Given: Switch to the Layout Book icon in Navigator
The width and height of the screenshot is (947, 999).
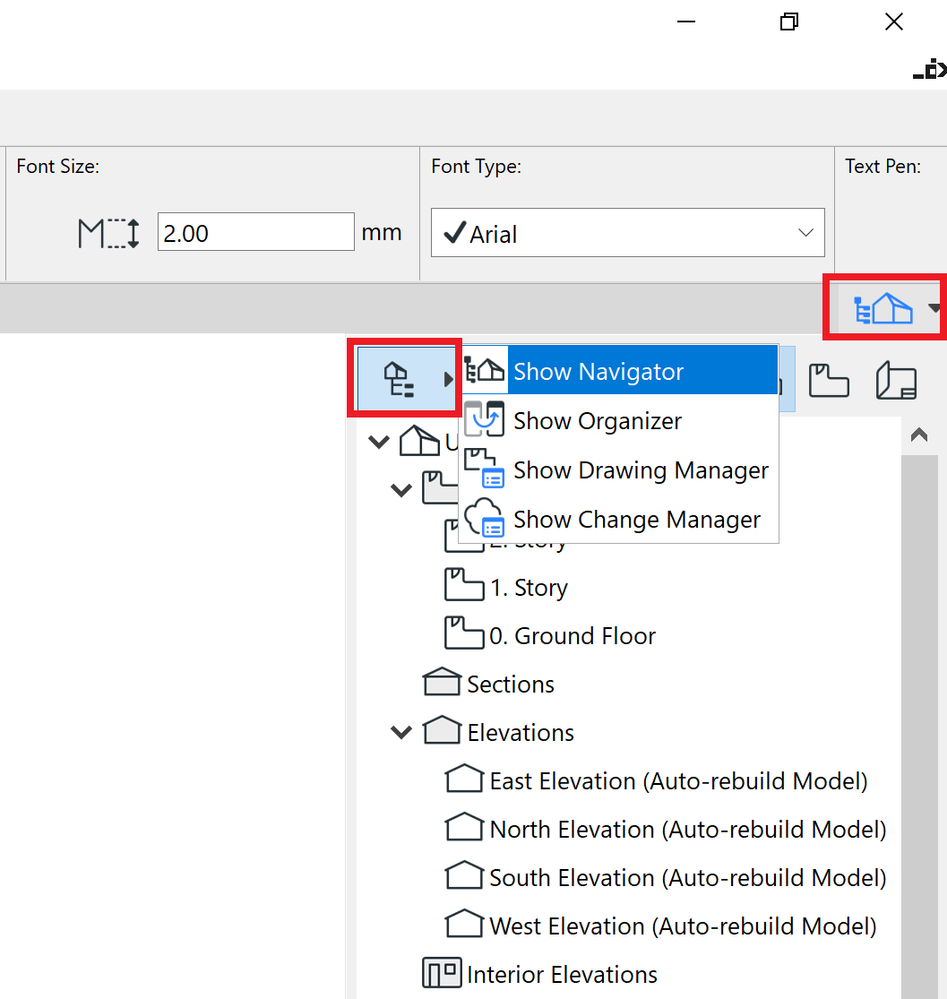Looking at the screenshot, I should pyautogui.click(x=896, y=380).
